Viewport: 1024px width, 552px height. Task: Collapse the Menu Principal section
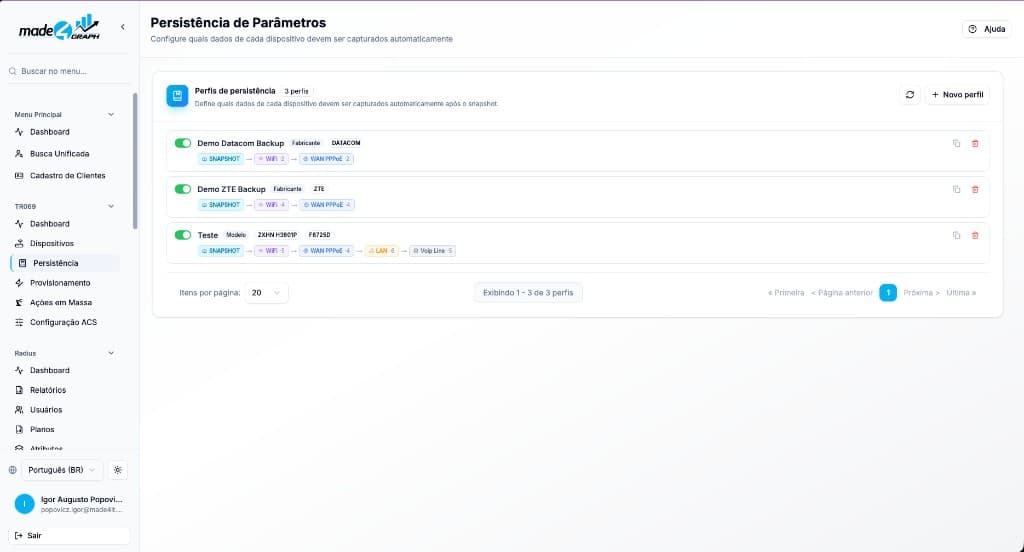pos(111,114)
